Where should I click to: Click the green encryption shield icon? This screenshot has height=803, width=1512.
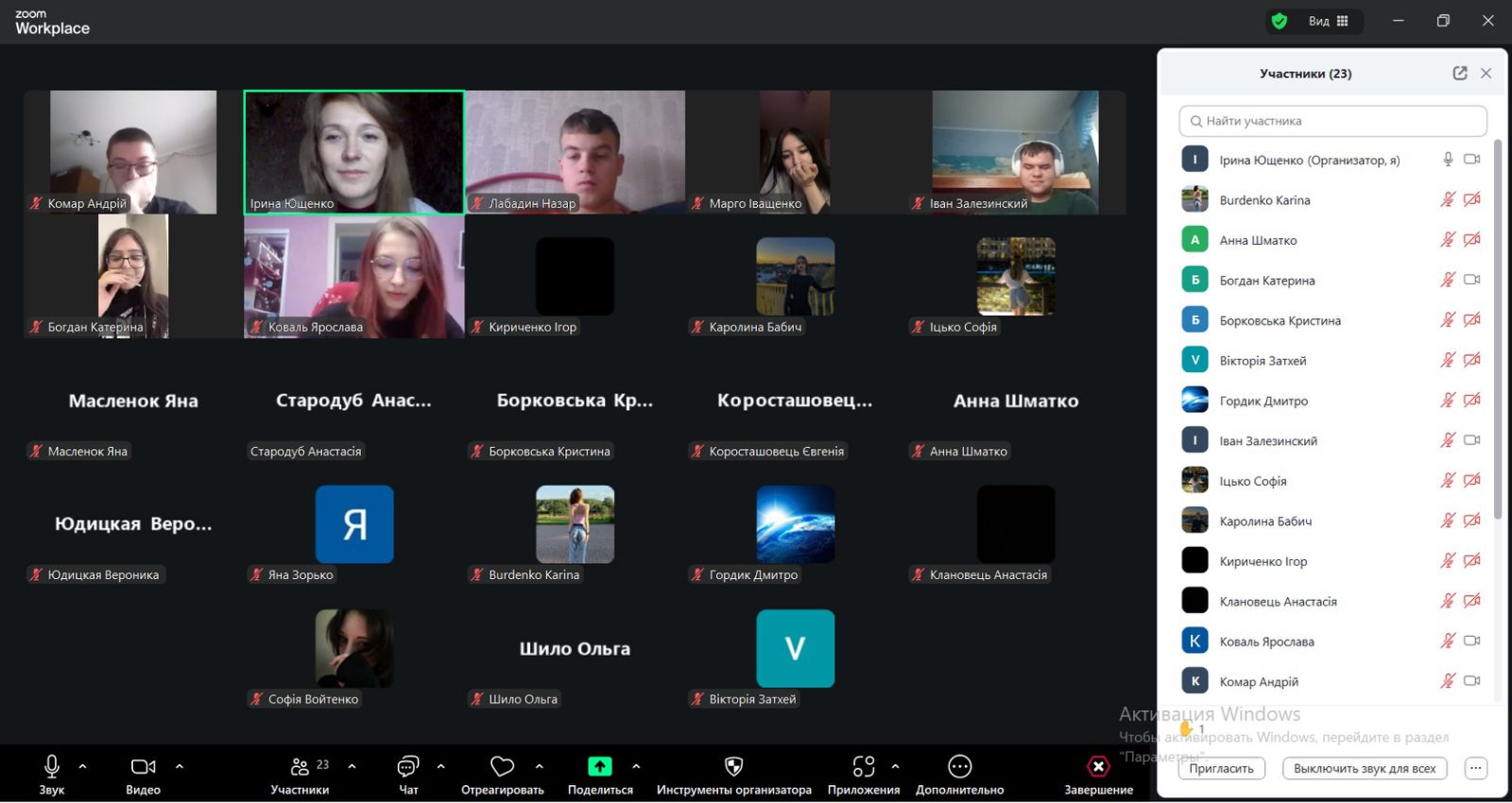1280,21
